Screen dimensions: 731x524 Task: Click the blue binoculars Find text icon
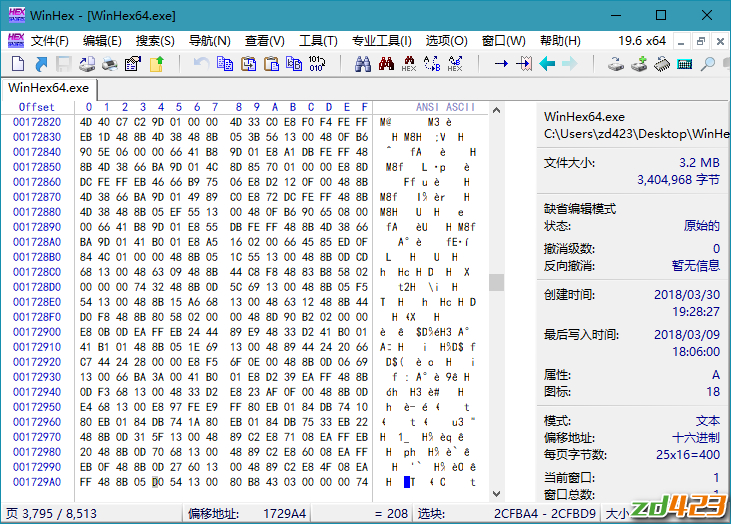coord(363,63)
